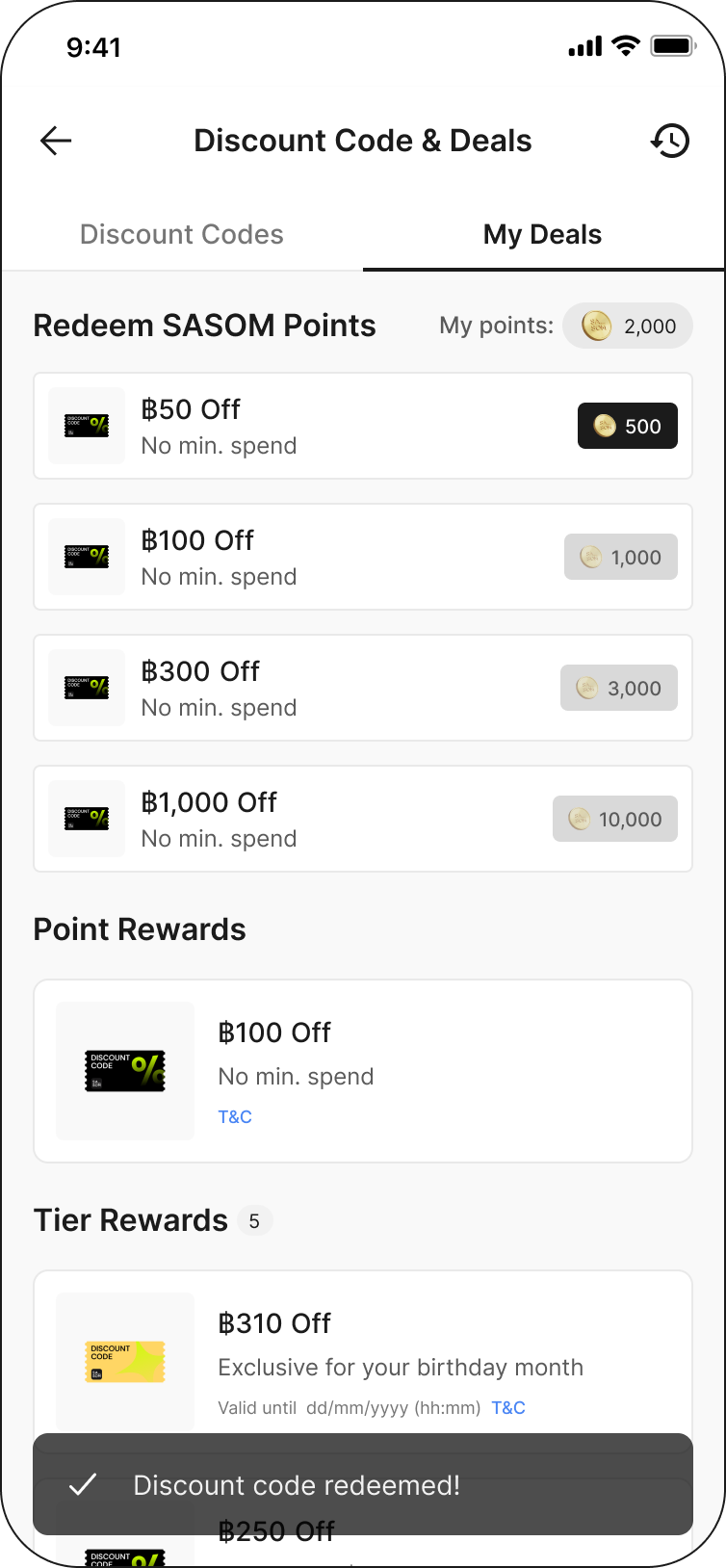Image resolution: width=726 pixels, height=1568 pixels.
Task: Tap the ฿1,000 Off coupon icon
Action: tap(87, 819)
